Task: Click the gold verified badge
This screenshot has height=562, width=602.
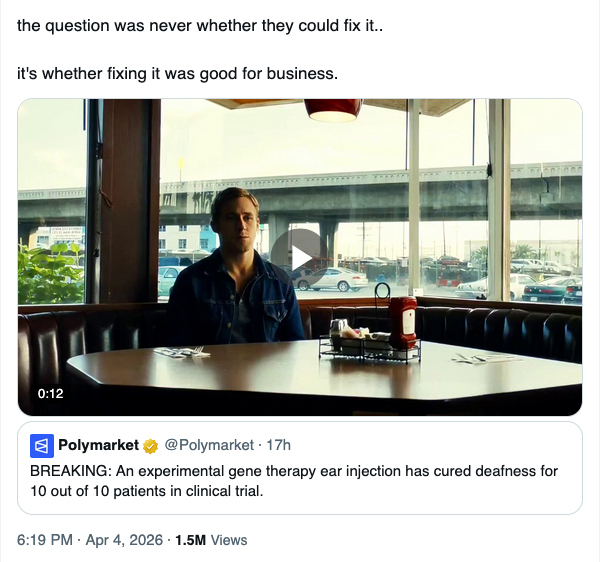Action: tap(150, 445)
